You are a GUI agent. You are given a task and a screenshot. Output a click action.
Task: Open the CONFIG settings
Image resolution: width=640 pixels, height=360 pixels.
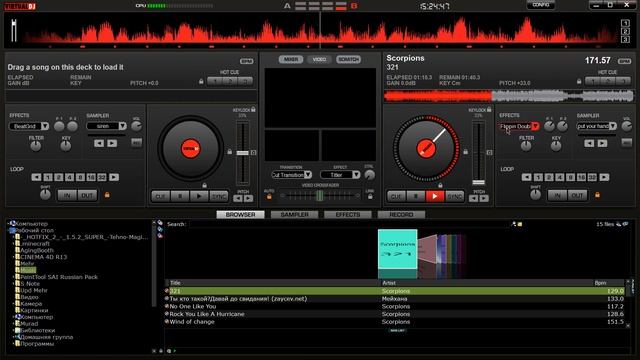(540, 5)
